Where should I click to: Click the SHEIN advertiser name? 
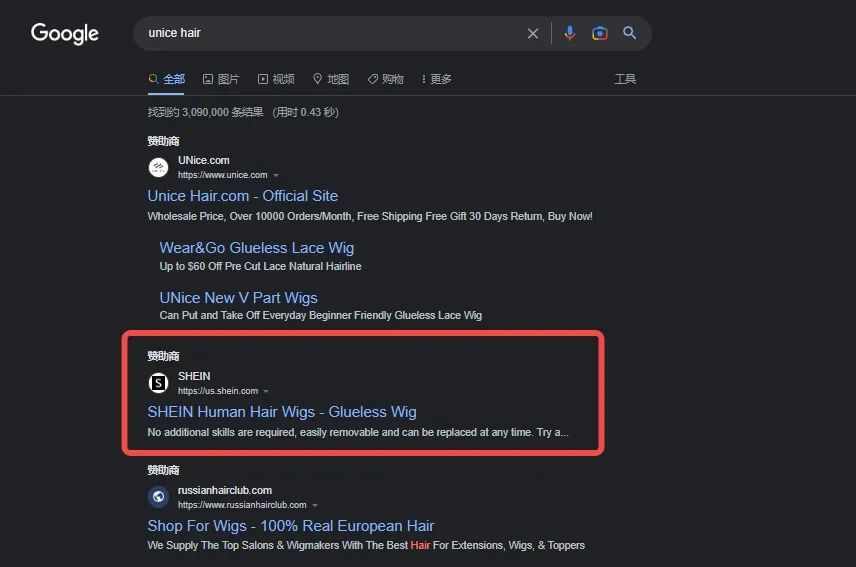[194, 377]
